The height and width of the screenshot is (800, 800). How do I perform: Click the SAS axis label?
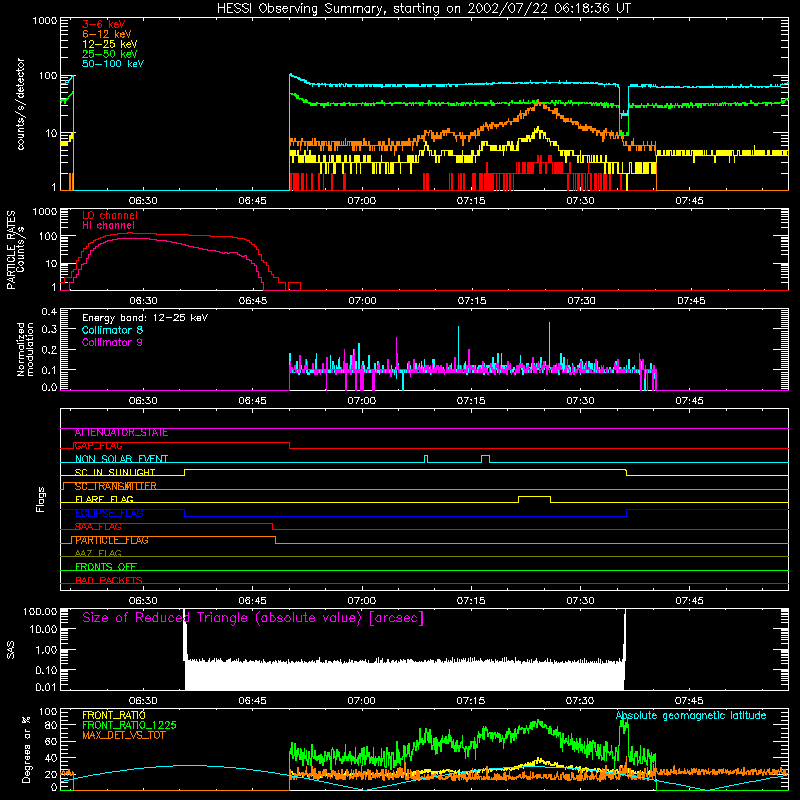click(x=11, y=650)
